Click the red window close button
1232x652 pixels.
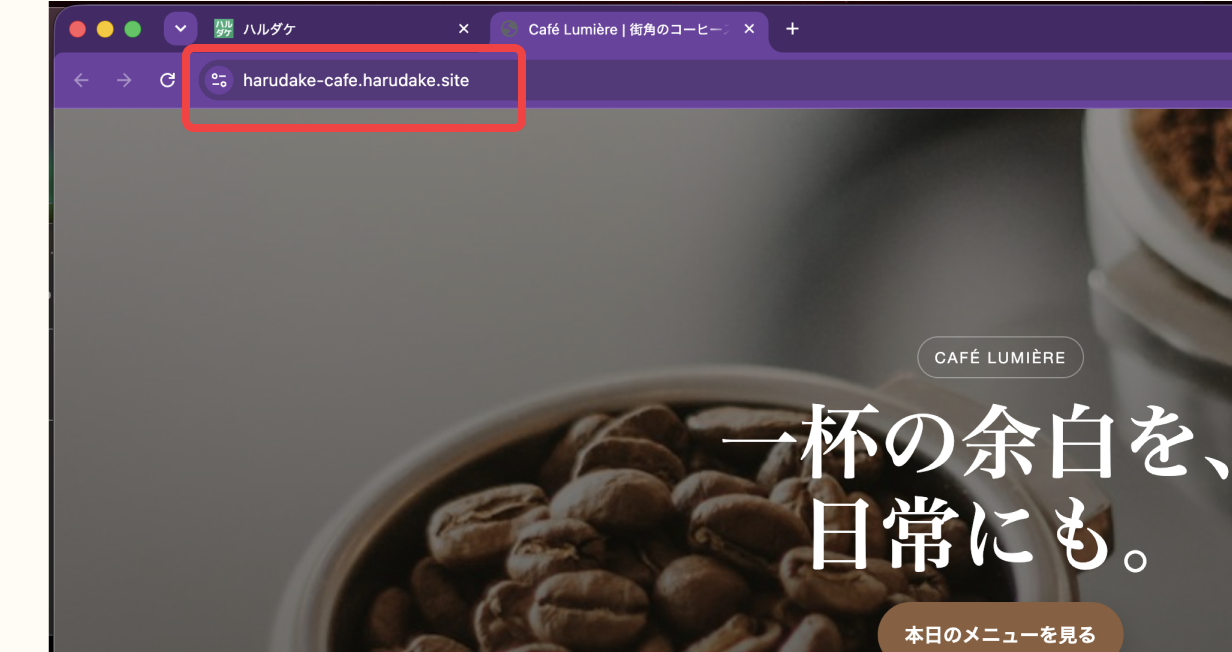pyautogui.click(x=77, y=29)
